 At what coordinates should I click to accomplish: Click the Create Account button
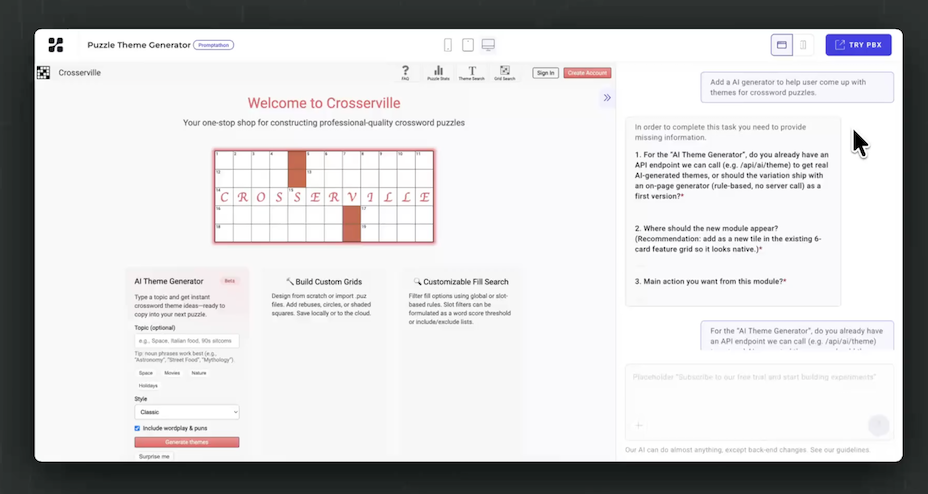click(x=587, y=73)
